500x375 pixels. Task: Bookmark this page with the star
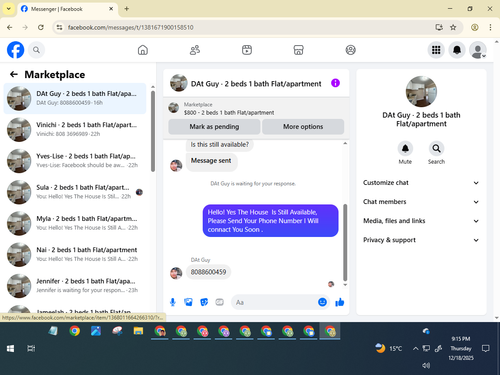tap(453, 27)
